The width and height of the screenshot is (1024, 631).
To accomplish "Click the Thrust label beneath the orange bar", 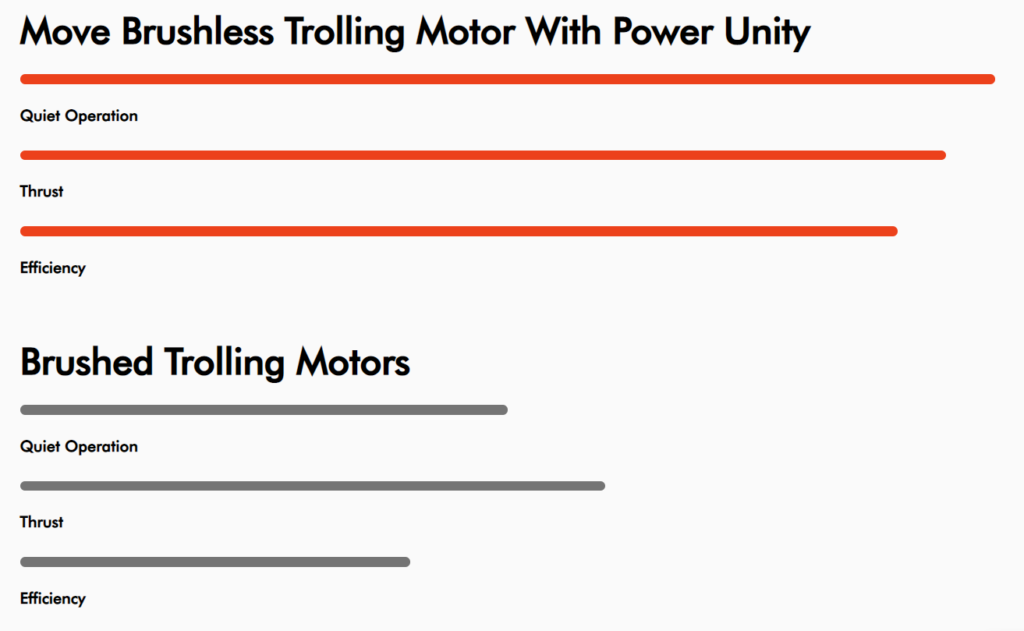I will pos(42,191).
